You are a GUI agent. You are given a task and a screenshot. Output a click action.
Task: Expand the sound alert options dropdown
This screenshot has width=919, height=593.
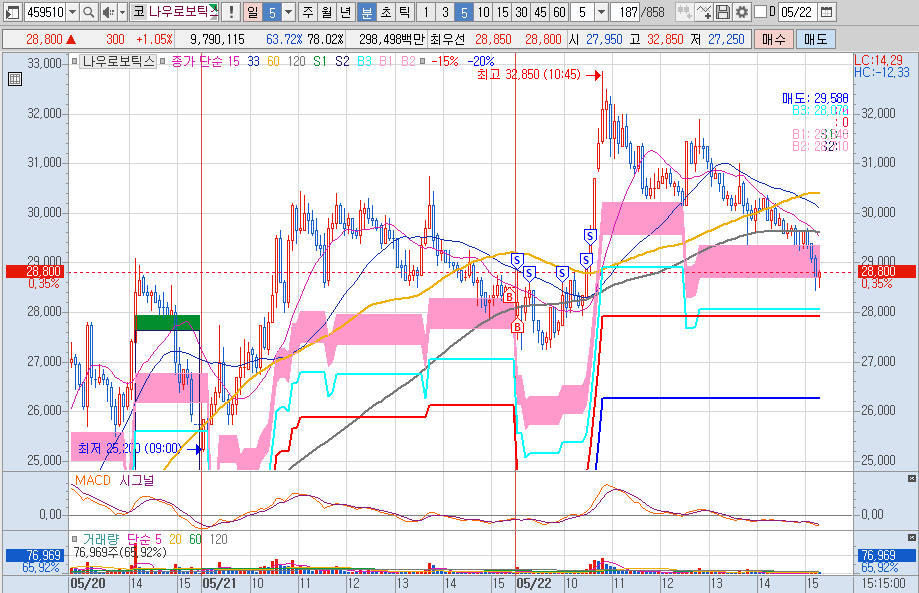122,12
